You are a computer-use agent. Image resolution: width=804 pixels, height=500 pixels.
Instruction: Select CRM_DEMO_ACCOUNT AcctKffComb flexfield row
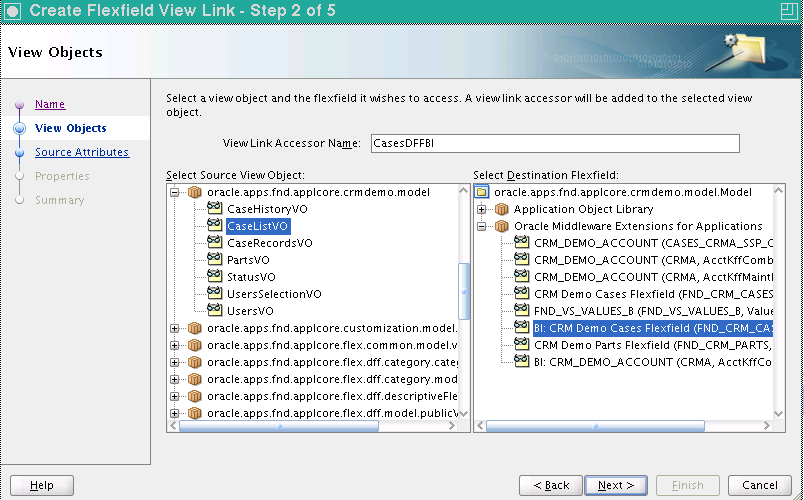653,260
